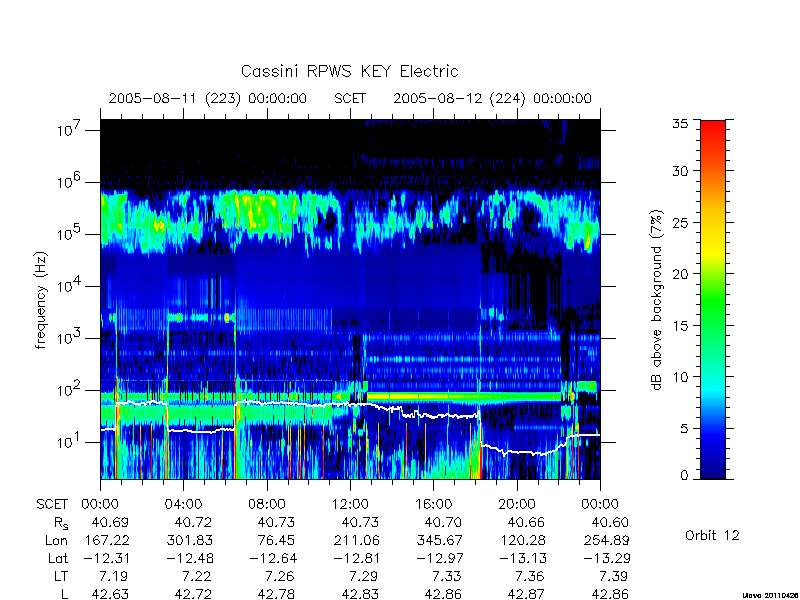This screenshot has width=800, height=600.
Task: Click the LT row label
Action: (x=61, y=576)
